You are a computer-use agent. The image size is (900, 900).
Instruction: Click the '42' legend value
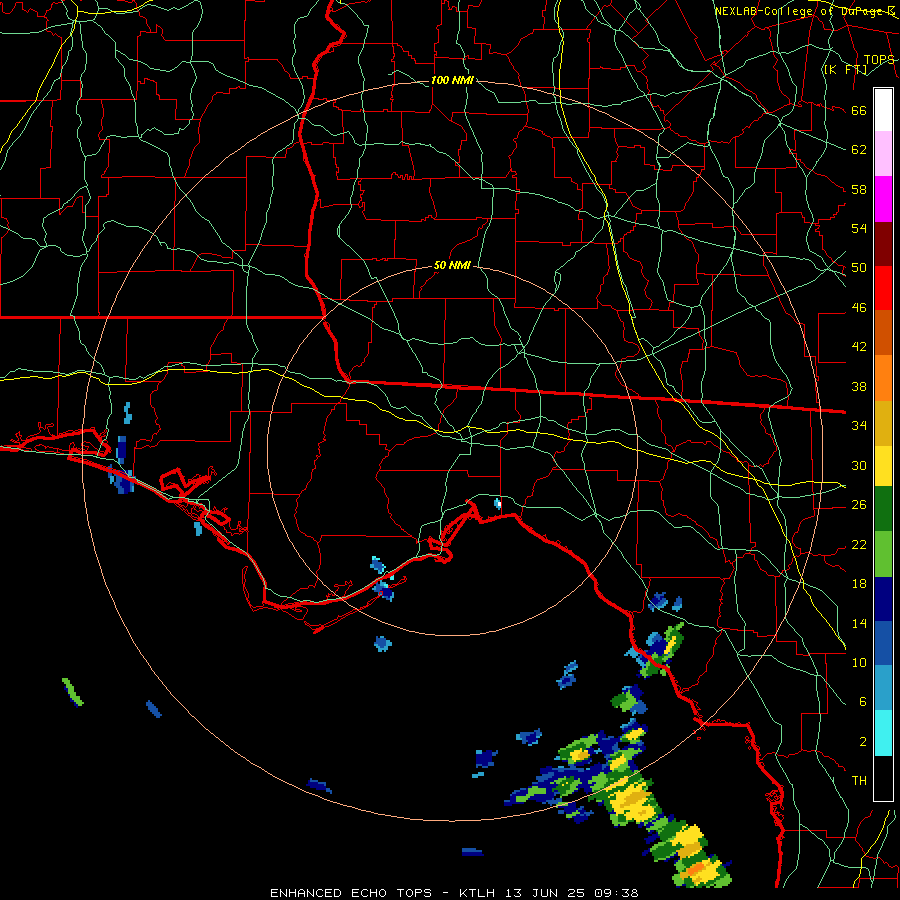[859, 347]
